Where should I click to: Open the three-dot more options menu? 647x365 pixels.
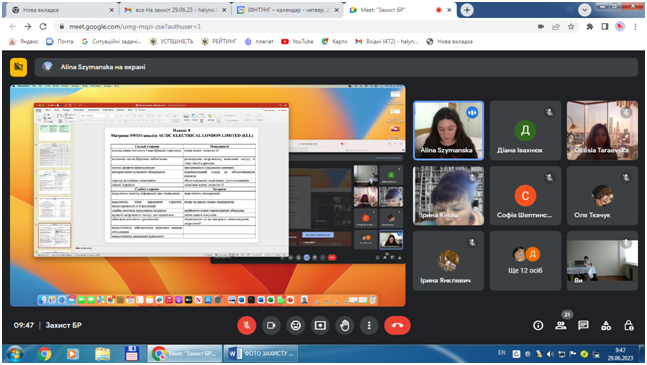click(x=369, y=325)
